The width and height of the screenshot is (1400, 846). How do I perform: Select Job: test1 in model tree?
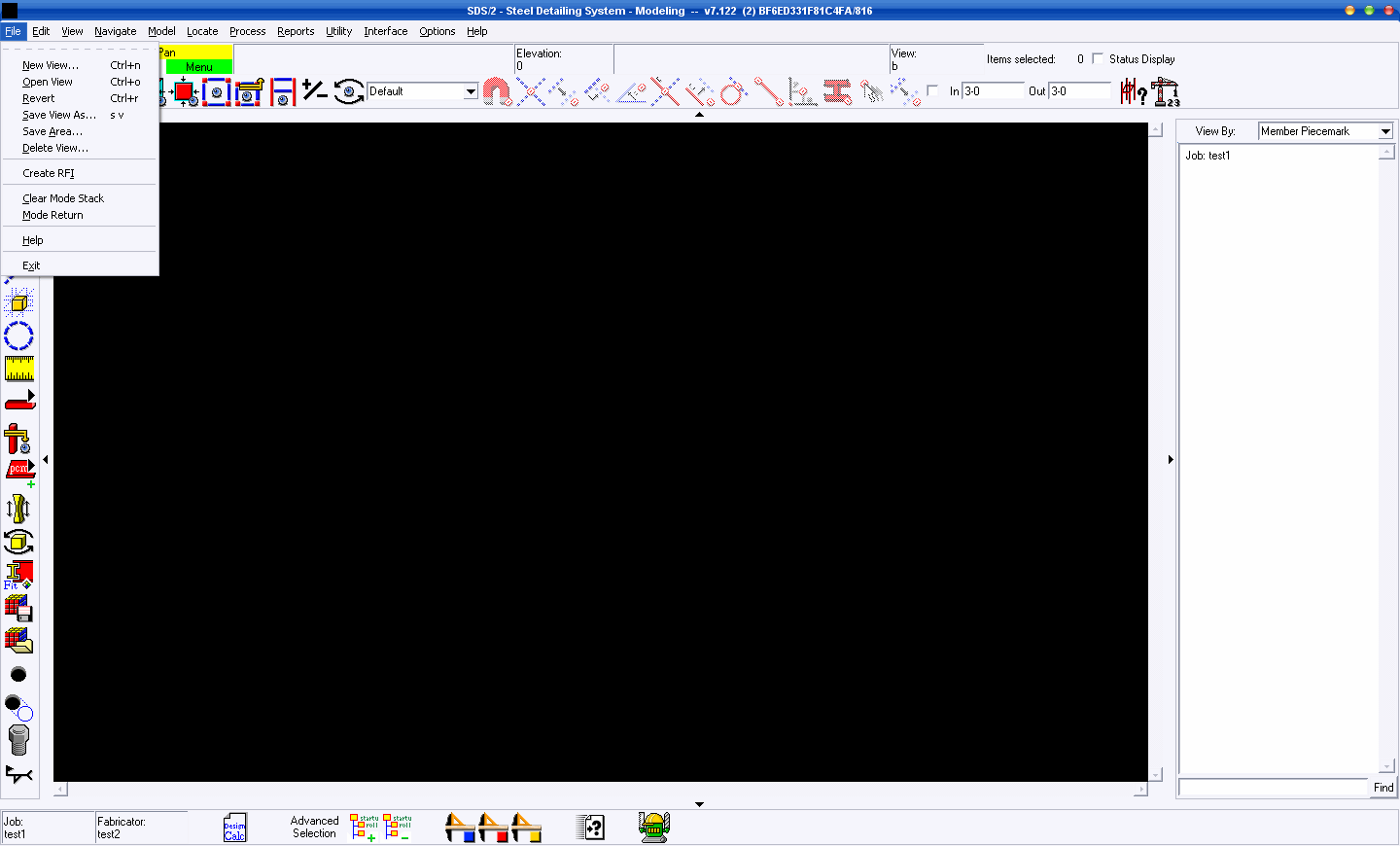(x=1207, y=156)
